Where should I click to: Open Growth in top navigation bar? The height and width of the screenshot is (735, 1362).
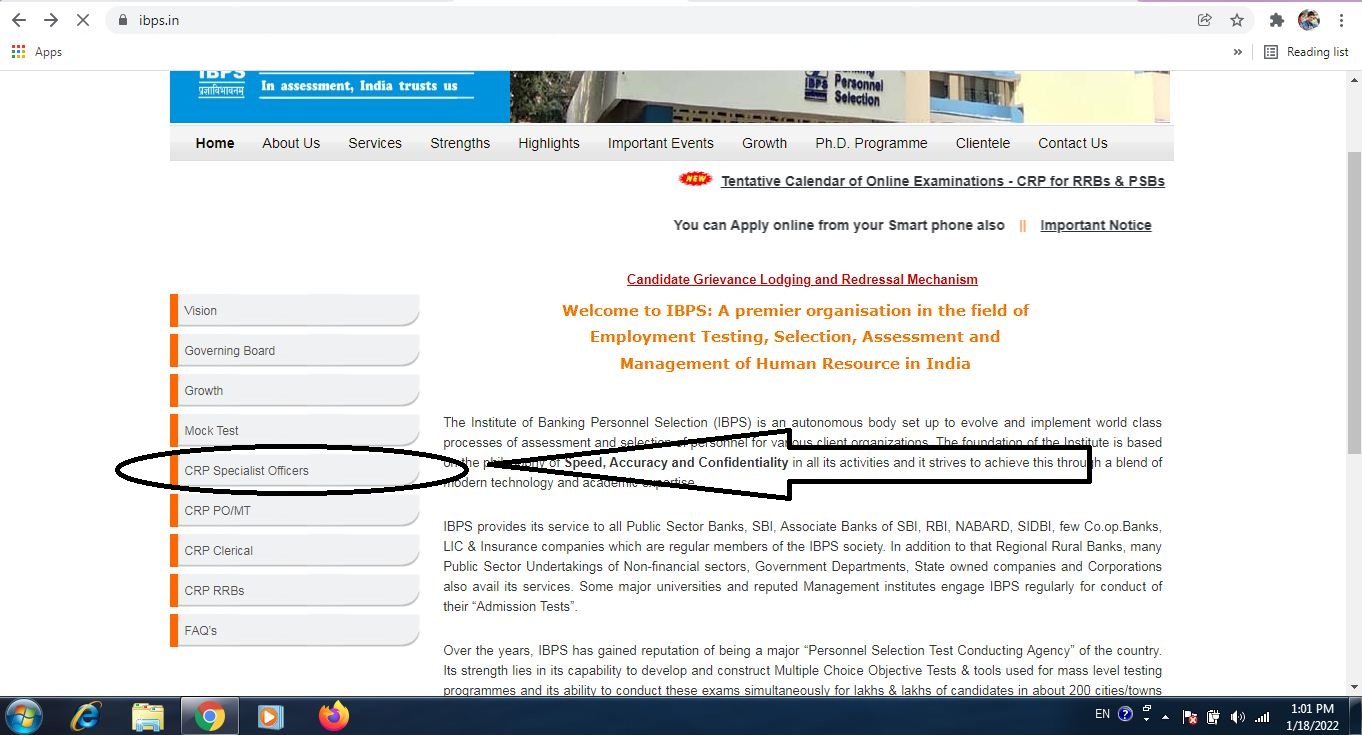tap(765, 143)
